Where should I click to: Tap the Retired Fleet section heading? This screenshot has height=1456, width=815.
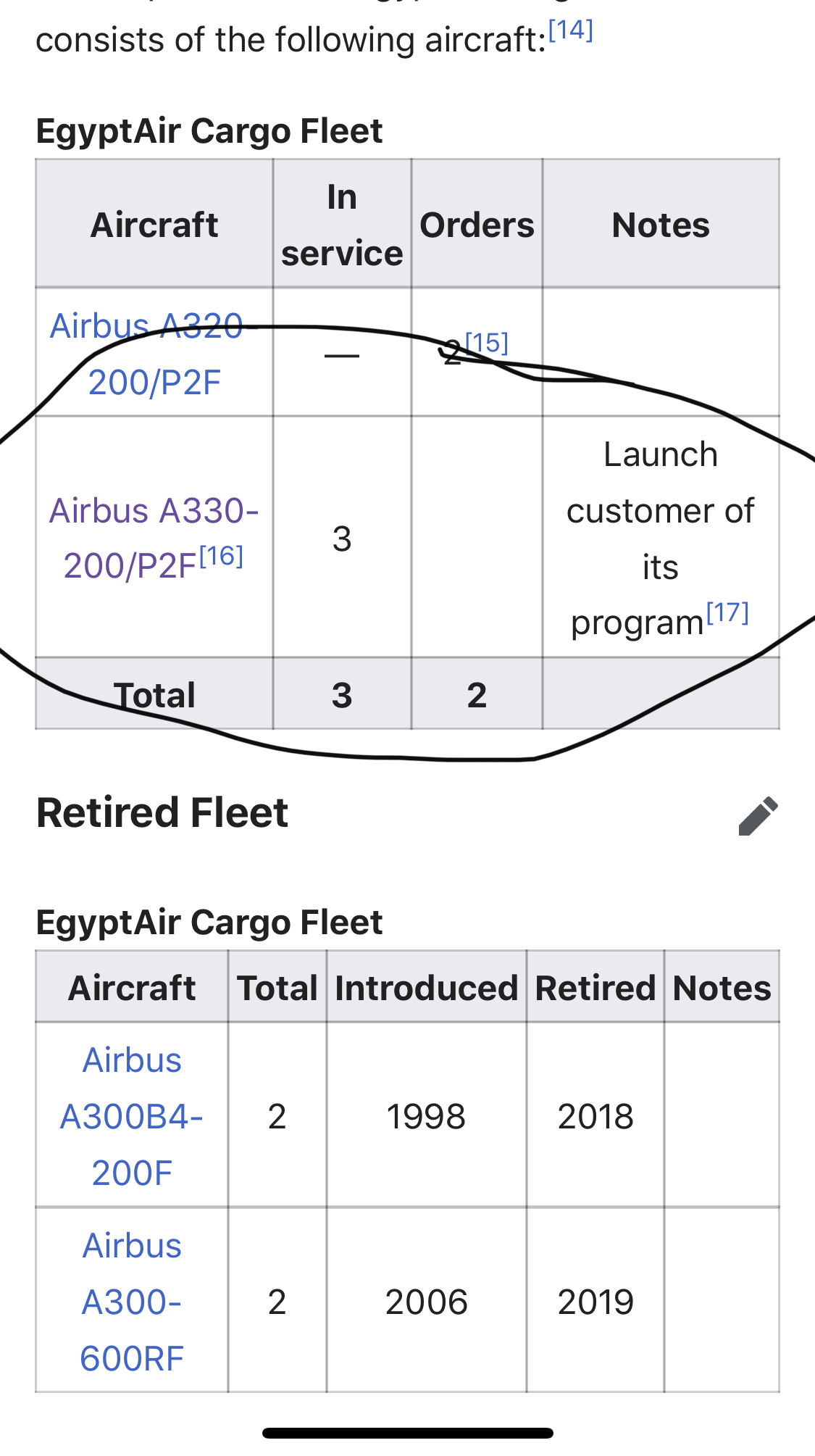click(162, 812)
